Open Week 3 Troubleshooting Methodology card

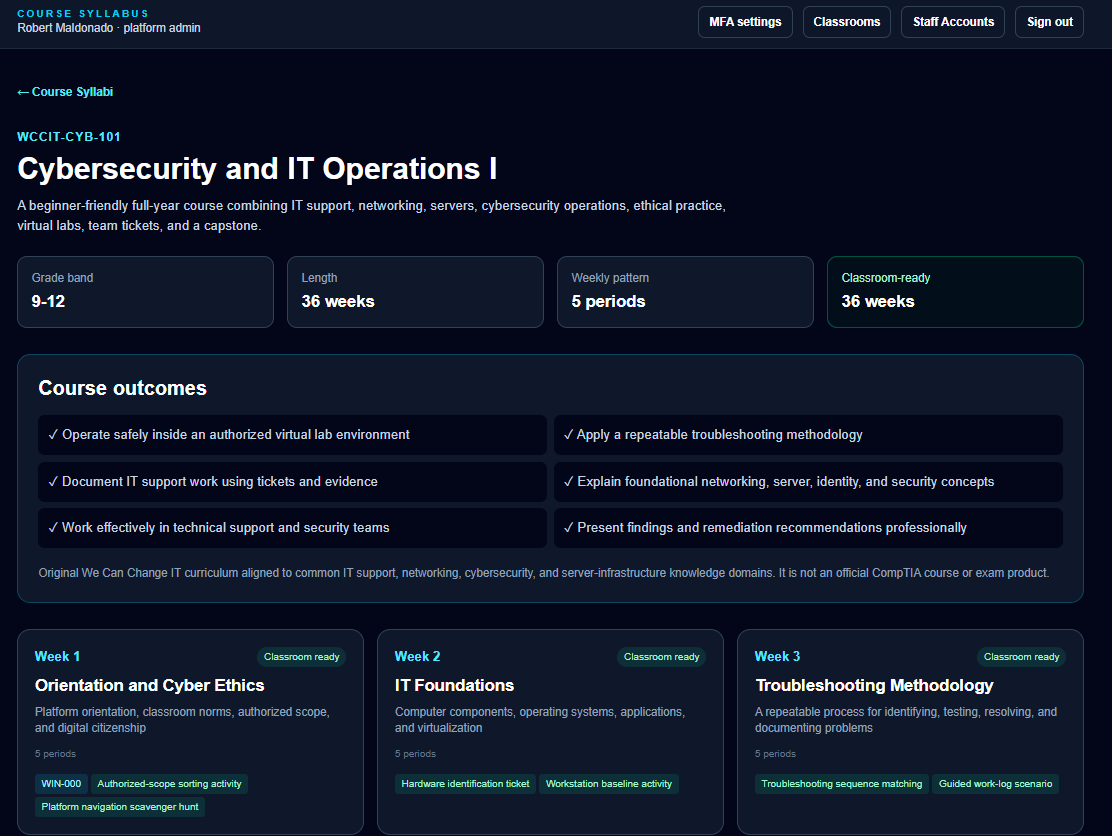pos(911,732)
